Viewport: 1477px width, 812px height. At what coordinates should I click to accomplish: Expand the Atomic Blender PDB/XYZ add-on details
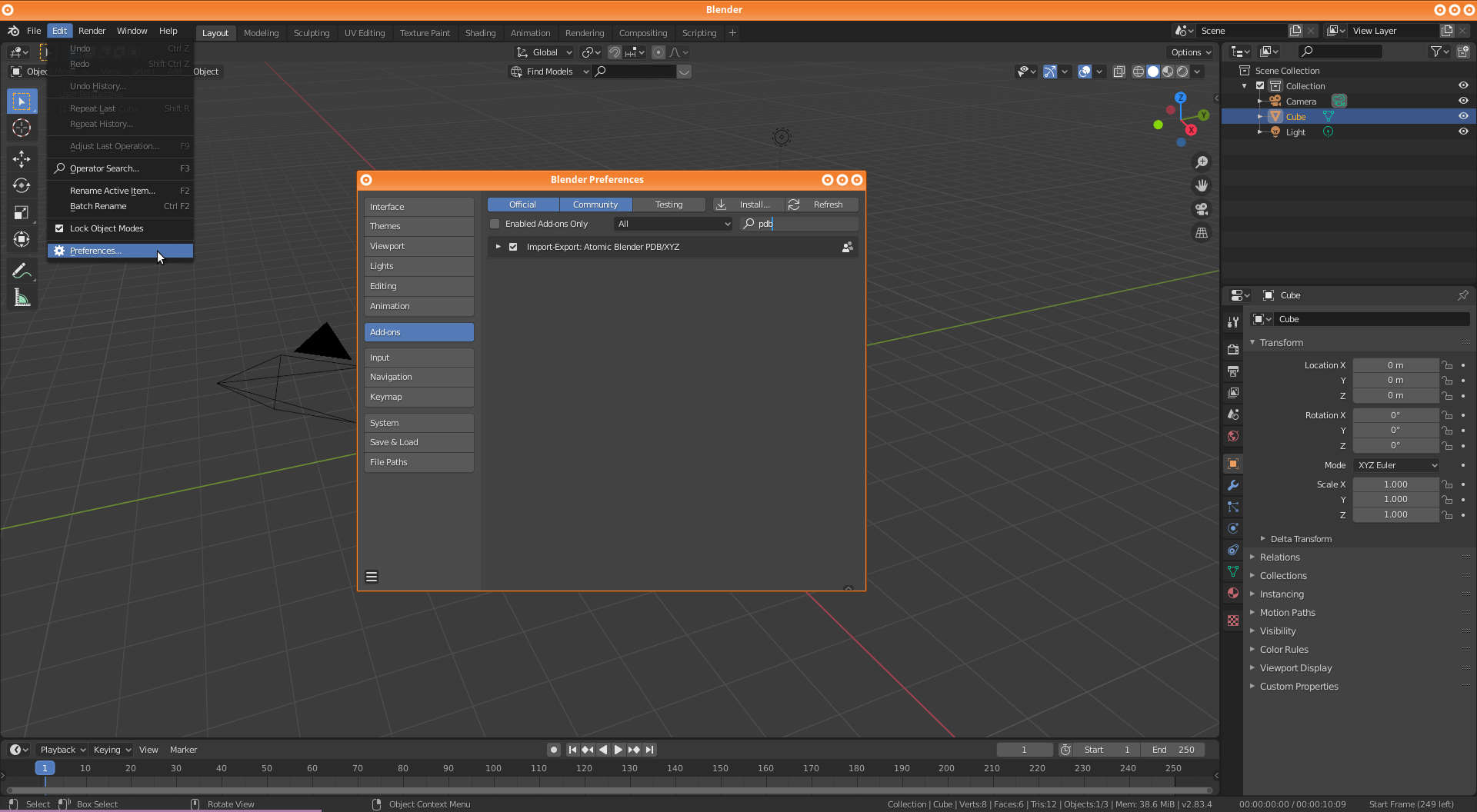pyautogui.click(x=498, y=247)
